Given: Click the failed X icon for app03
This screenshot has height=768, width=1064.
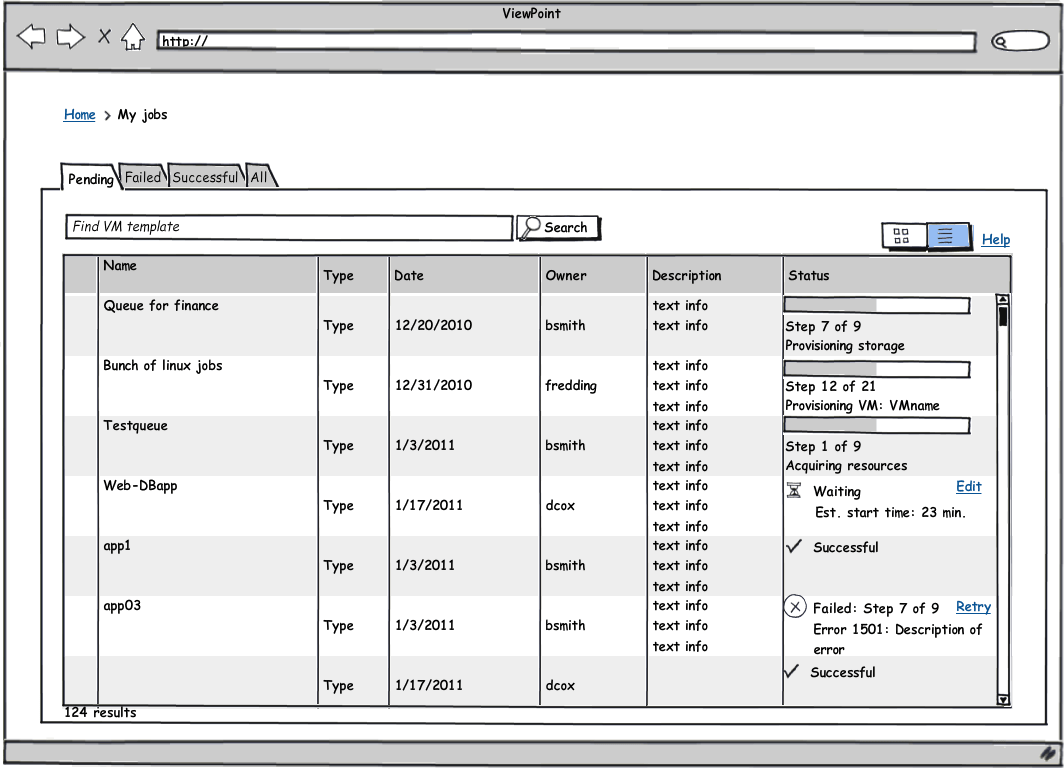Looking at the screenshot, I should coord(795,607).
